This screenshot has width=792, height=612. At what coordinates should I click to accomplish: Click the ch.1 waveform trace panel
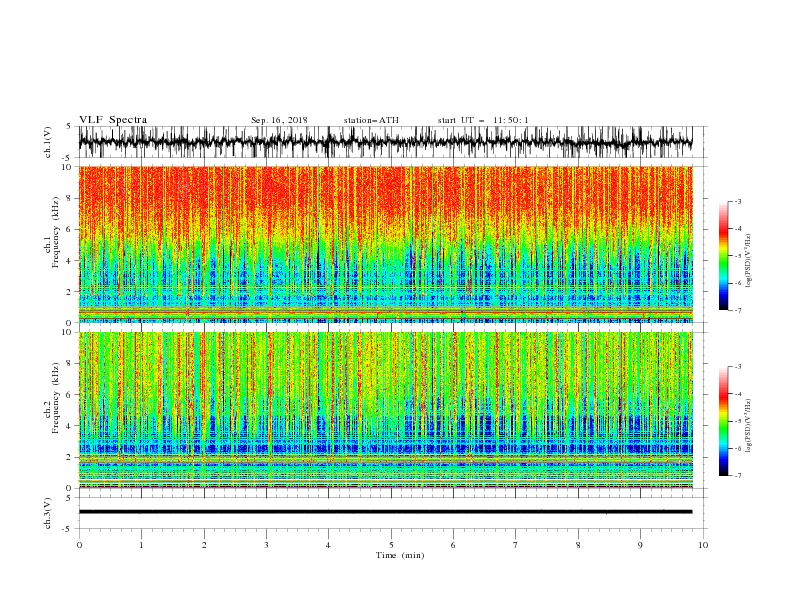click(385, 142)
